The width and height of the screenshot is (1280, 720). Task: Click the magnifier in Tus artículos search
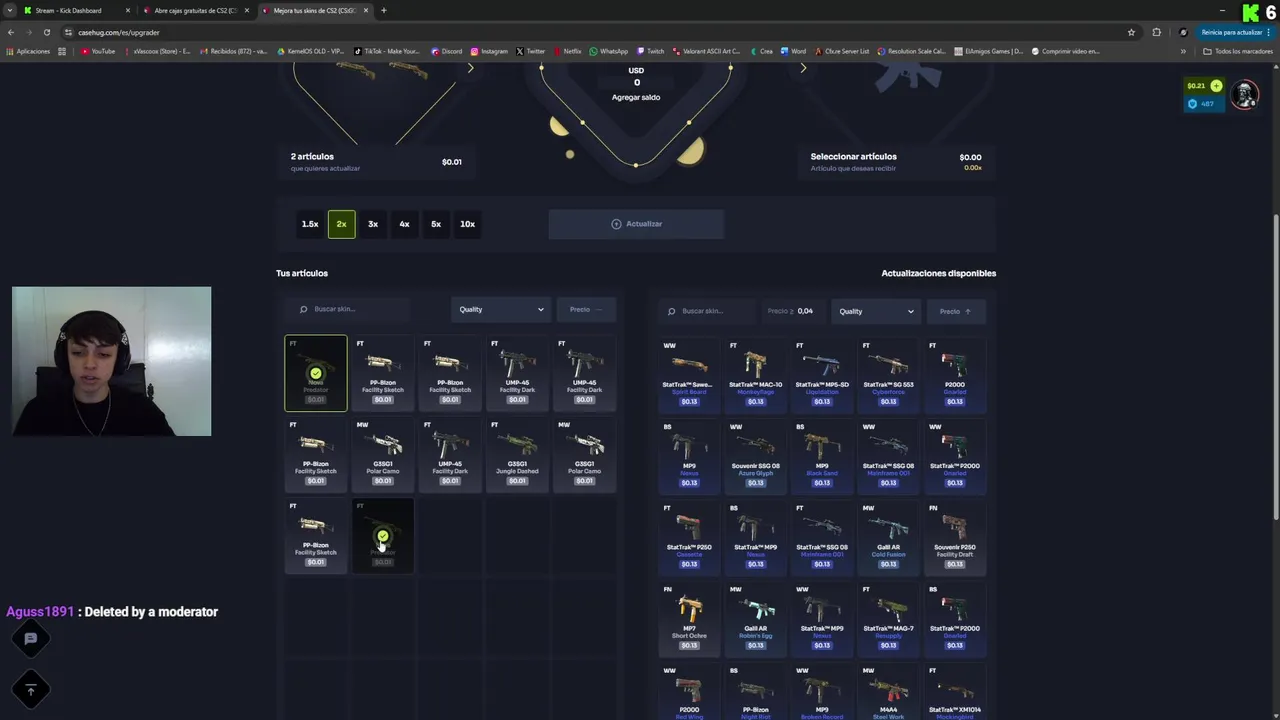304,309
